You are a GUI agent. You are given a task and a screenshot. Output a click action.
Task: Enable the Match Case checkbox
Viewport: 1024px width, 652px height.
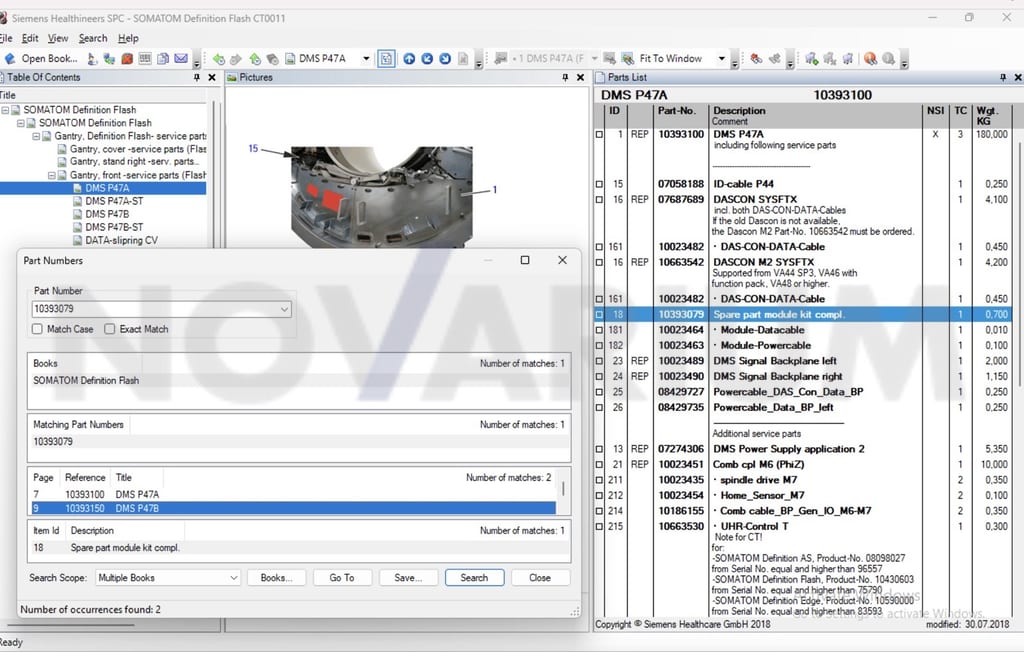tap(37, 329)
